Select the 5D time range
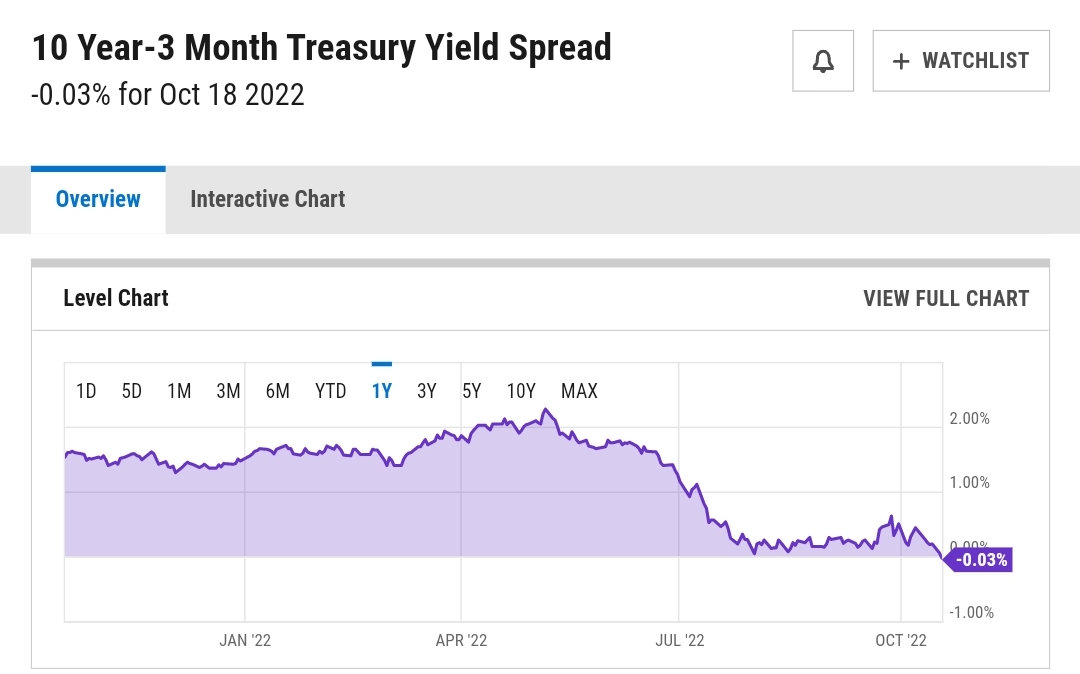 [x=132, y=391]
